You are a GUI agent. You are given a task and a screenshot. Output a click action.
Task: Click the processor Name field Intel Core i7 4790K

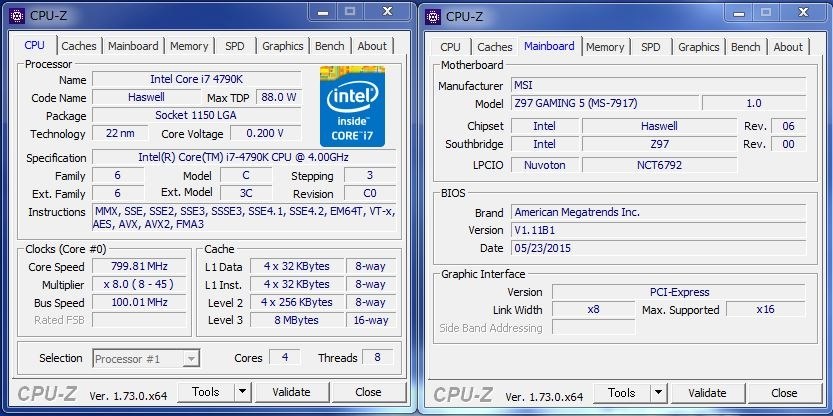coord(197,79)
